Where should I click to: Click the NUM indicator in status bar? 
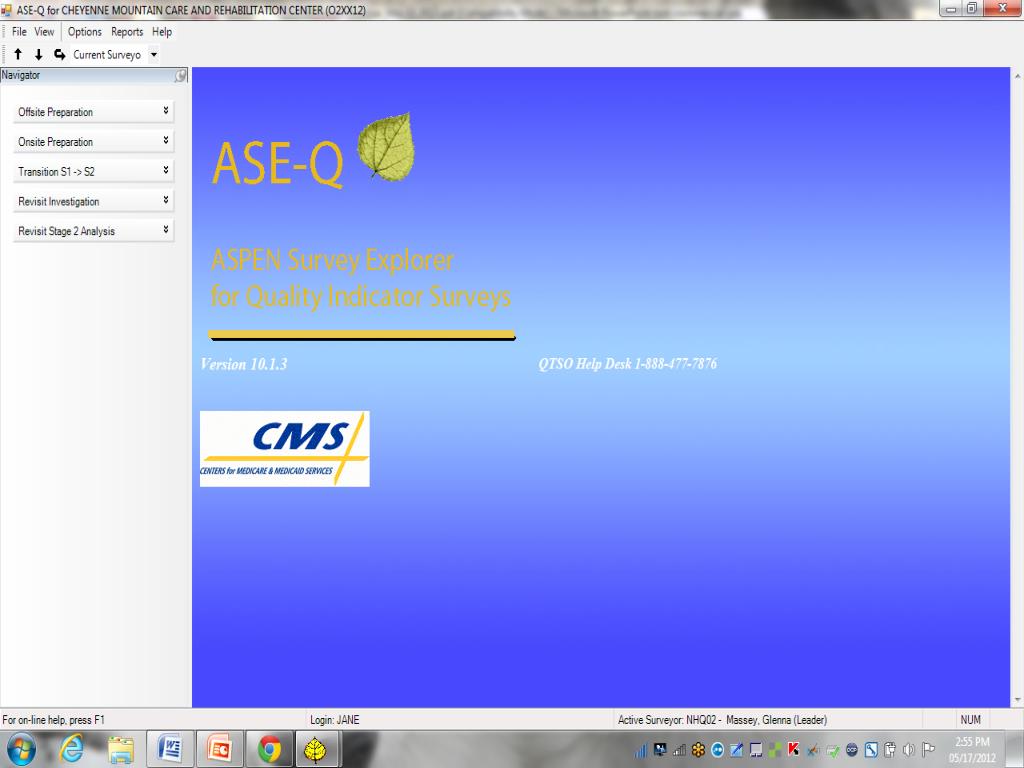pyautogui.click(x=970, y=720)
